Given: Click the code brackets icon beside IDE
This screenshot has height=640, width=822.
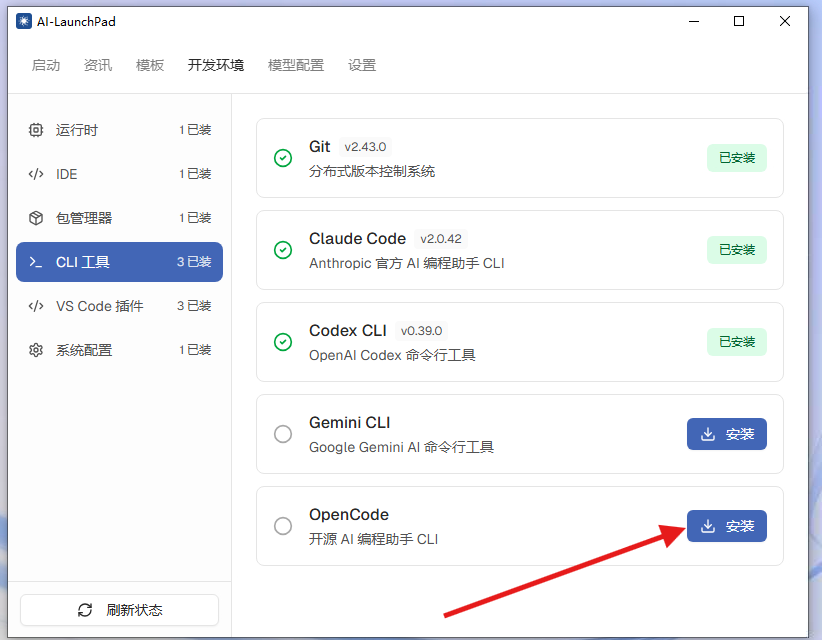Looking at the screenshot, I should 36,174.
